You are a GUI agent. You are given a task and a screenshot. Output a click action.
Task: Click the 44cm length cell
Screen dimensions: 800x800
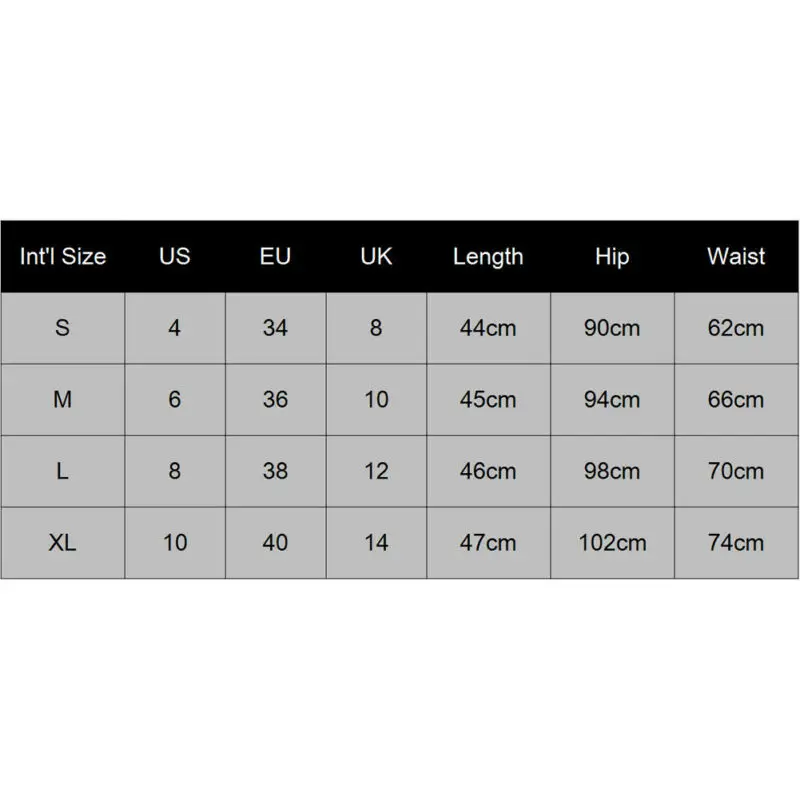click(x=488, y=328)
